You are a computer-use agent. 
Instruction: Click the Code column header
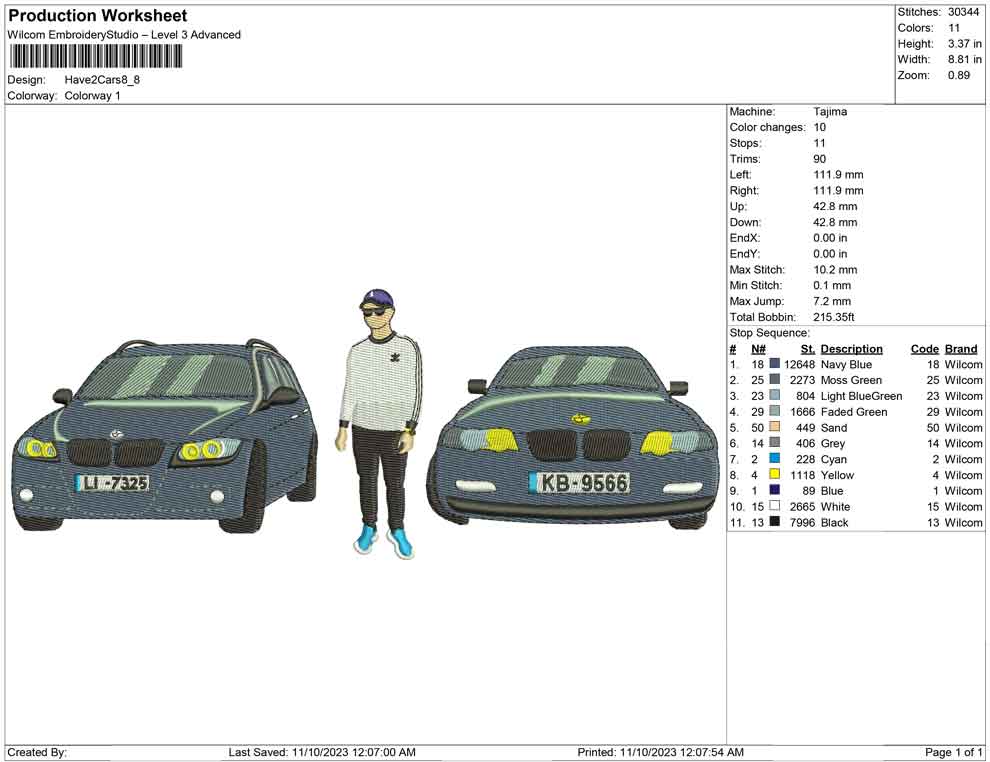(923, 348)
